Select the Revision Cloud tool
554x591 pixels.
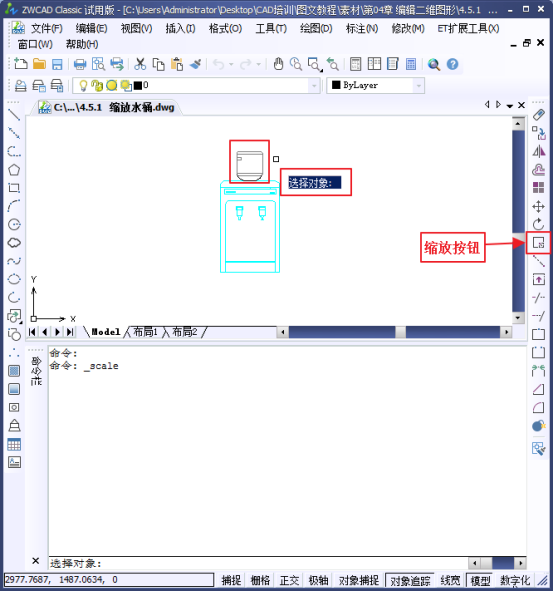(x=14, y=243)
